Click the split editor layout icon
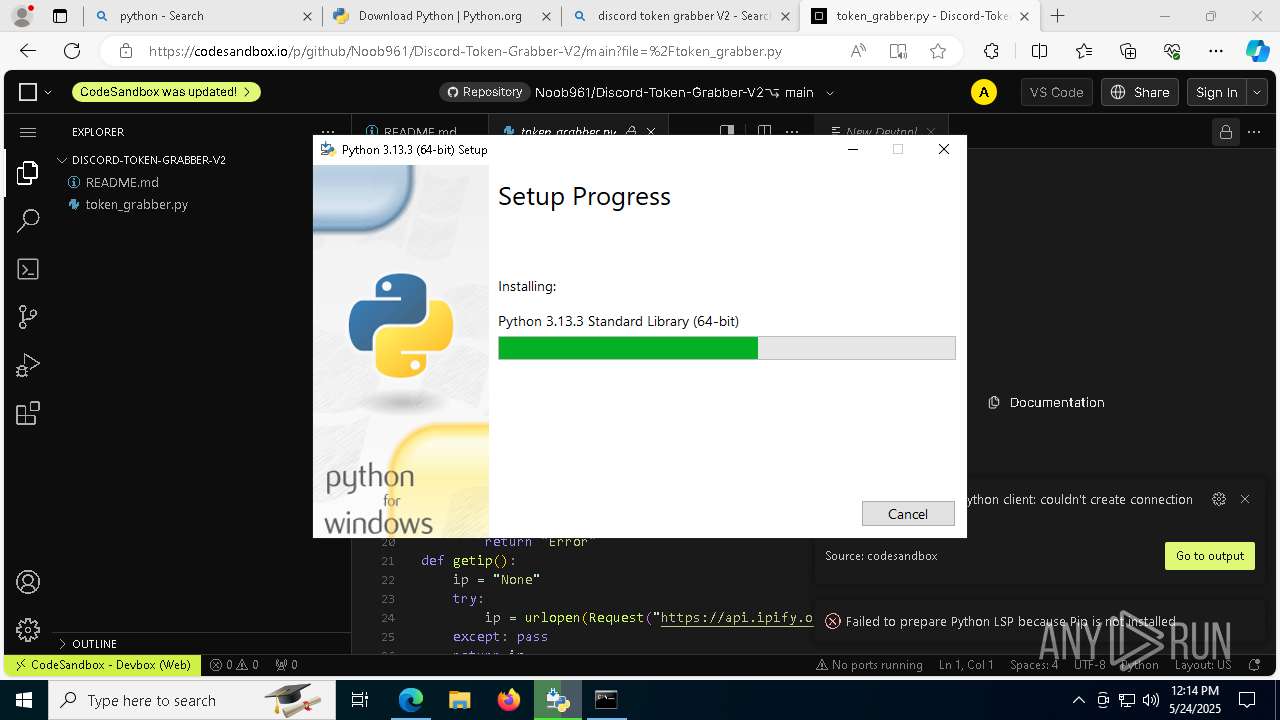The width and height of the screenshot is (1280, 720). pyautogui.click(x=764, y=132)
